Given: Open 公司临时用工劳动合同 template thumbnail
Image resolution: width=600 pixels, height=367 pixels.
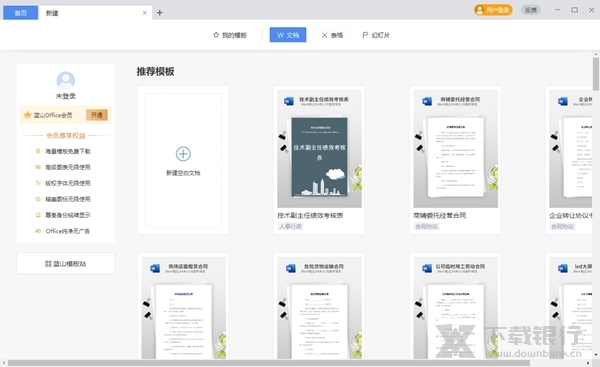Looking at the screenshot, I should tap(455, 308).
